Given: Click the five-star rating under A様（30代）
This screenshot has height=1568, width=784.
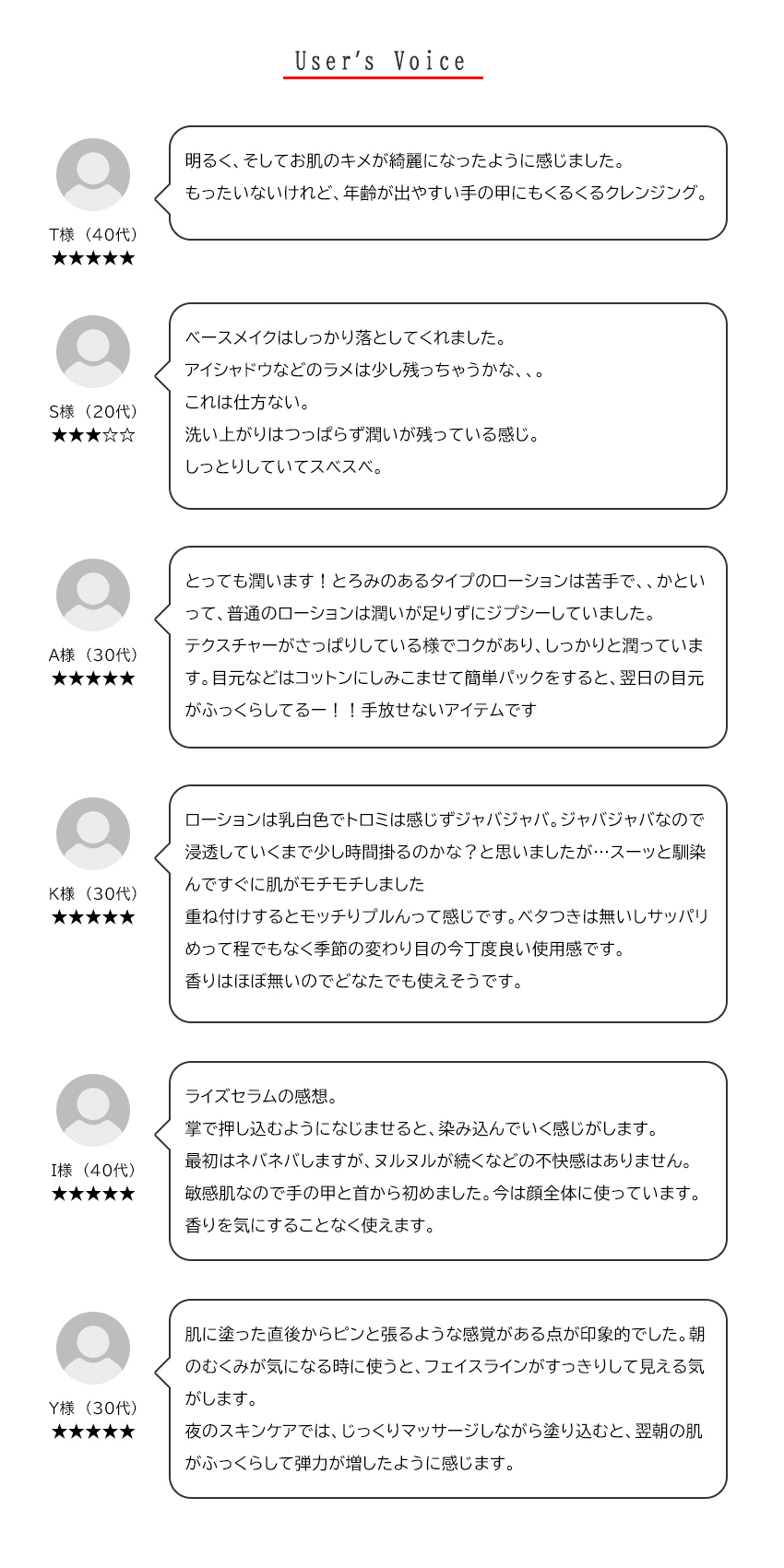Looking at the screenshot, I should 93,678.
